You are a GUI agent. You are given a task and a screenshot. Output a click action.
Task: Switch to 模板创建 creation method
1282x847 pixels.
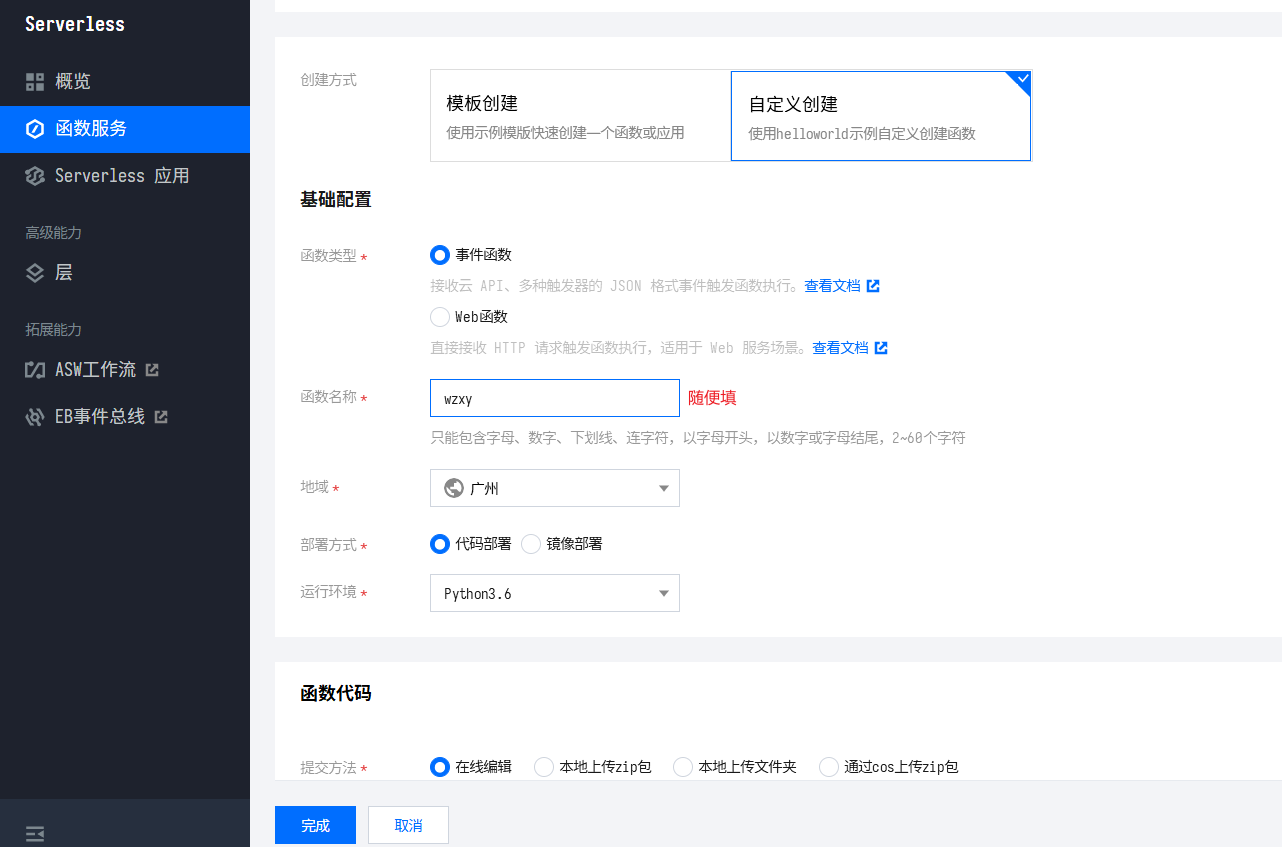click(580, 116)
